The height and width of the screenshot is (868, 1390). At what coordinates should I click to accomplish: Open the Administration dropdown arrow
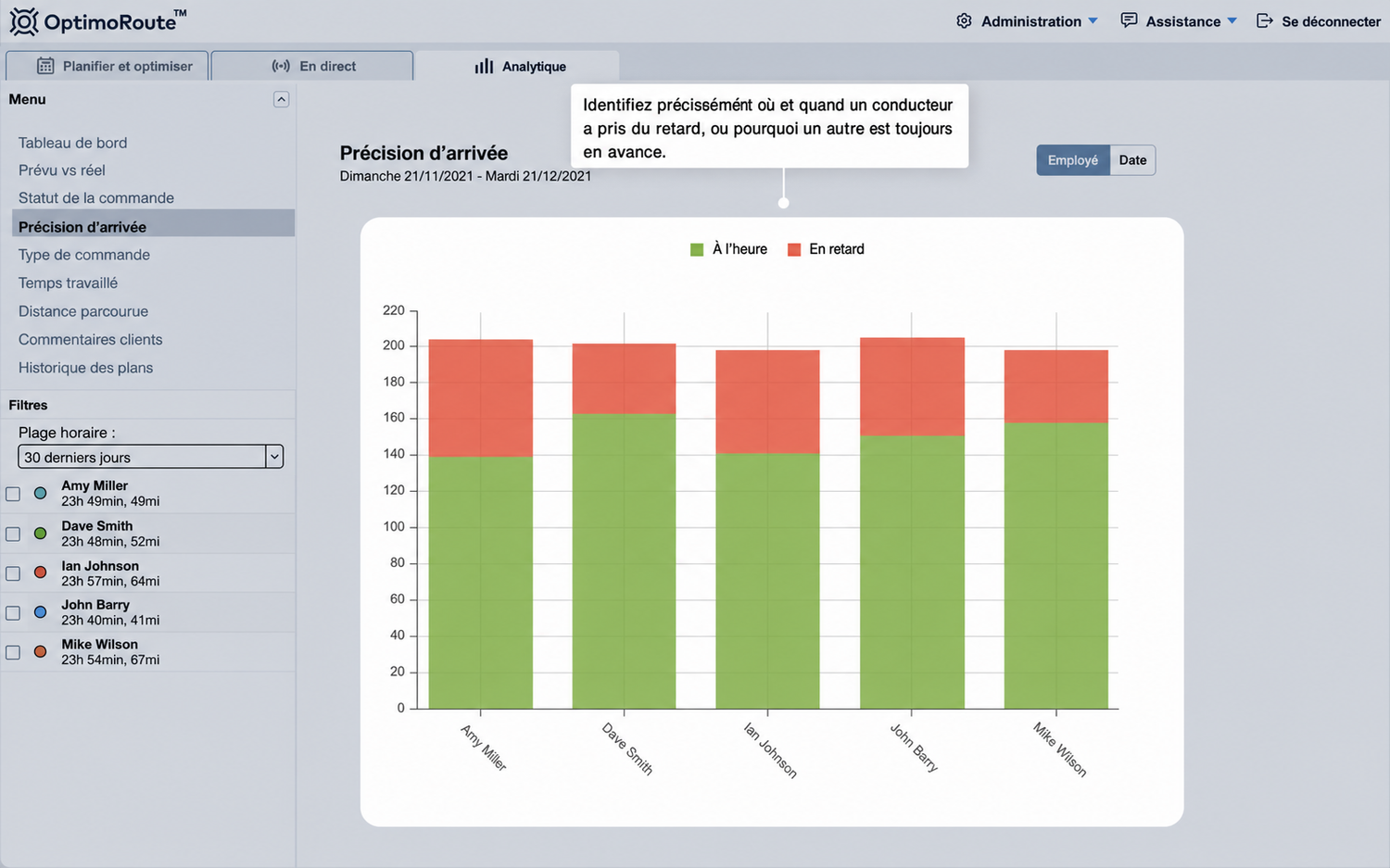point(1093,20)
